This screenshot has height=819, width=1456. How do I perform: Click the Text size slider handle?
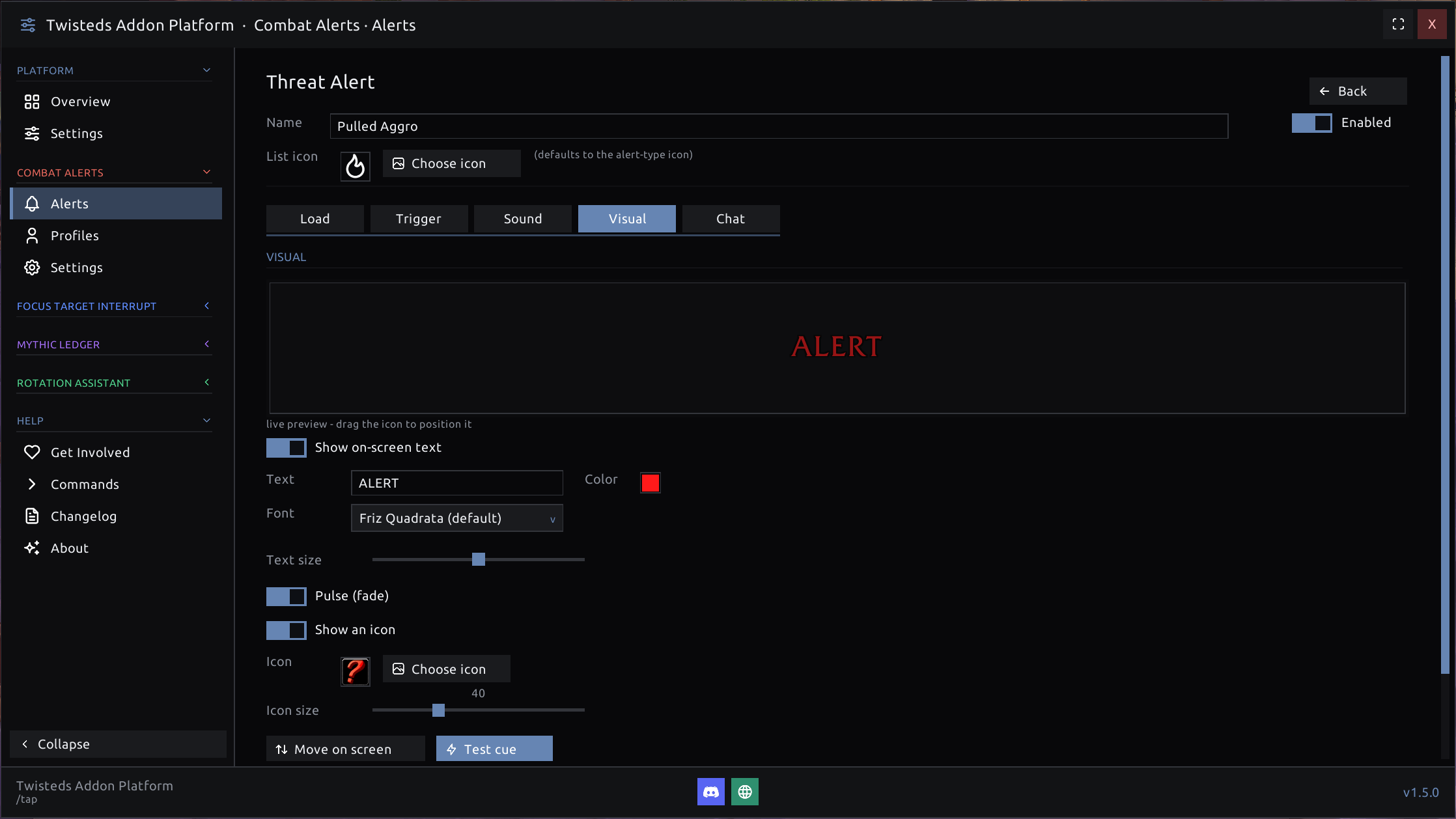click(478, 559)
